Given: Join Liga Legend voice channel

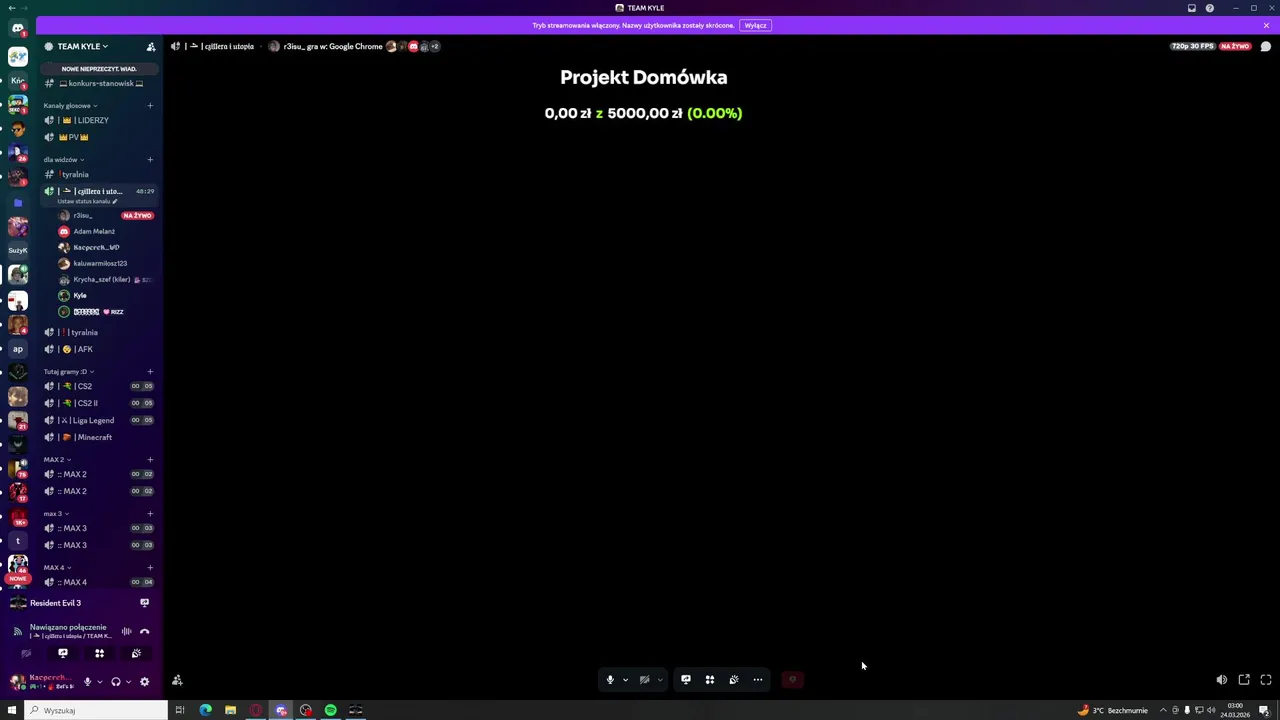Looking at the screenshot, I should (x=99, y=420).
